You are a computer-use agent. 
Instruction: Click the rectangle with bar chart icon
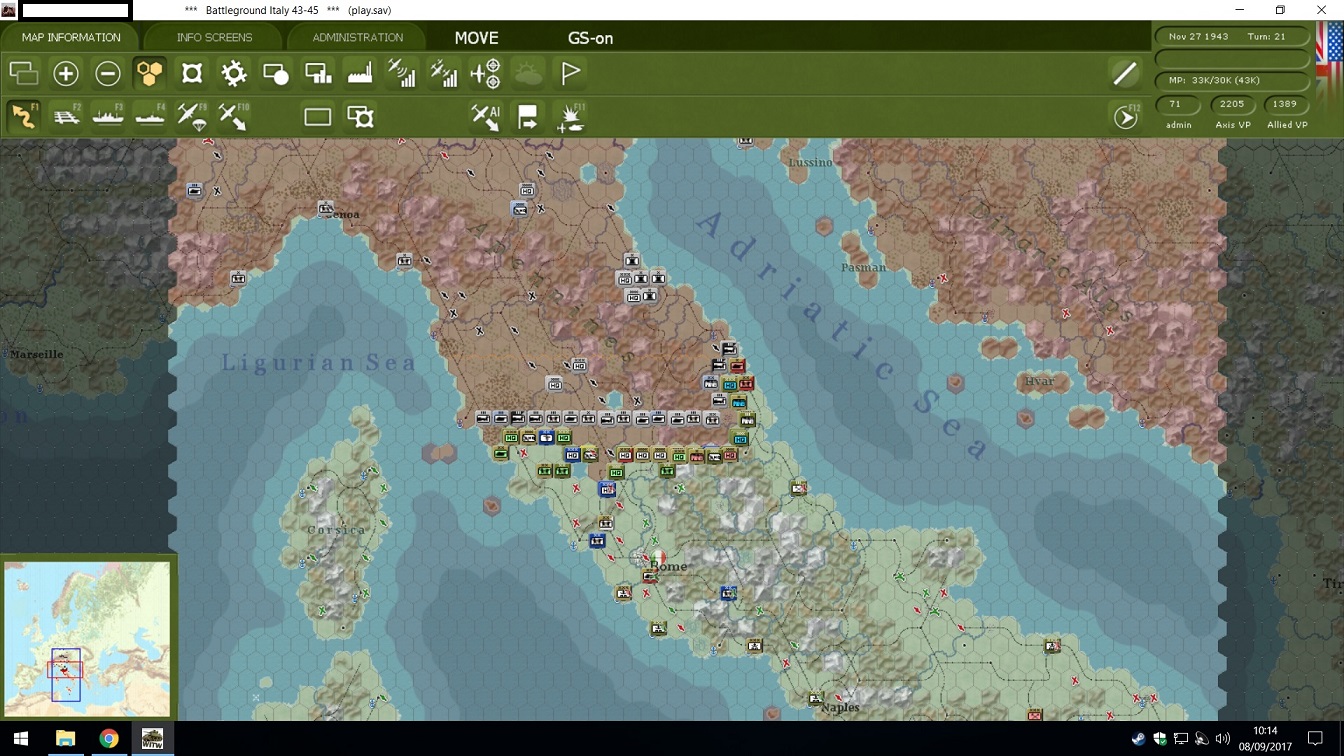318,73
